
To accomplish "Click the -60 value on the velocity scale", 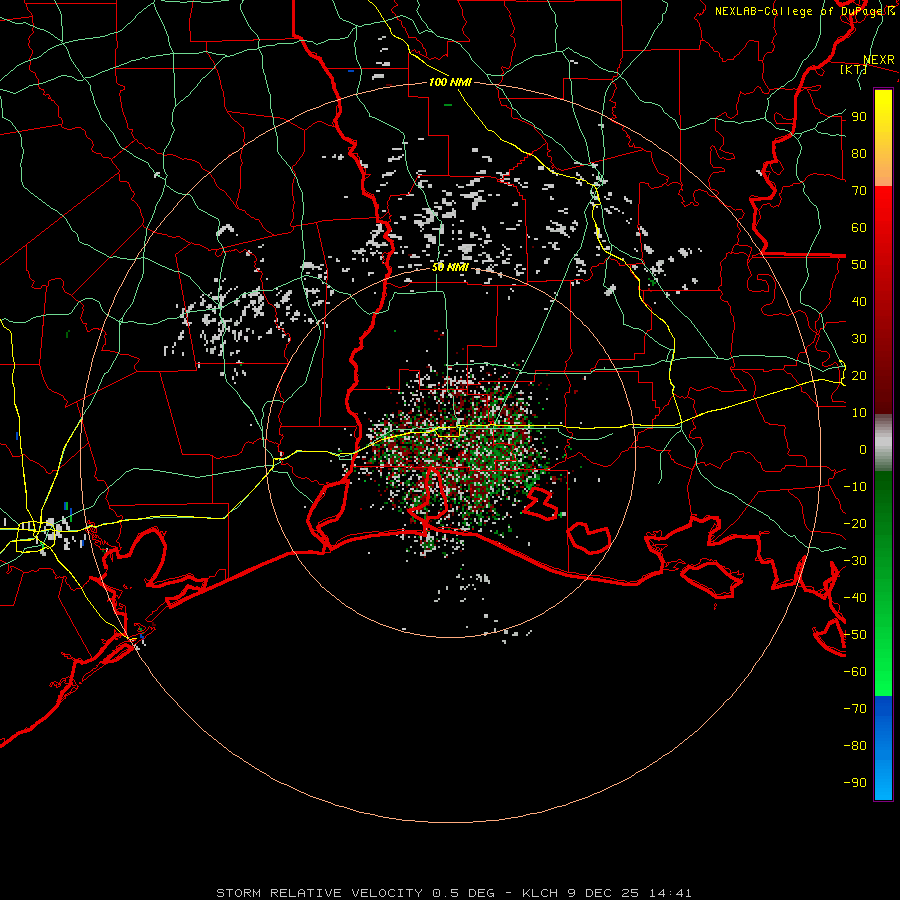I will [855, 672].
